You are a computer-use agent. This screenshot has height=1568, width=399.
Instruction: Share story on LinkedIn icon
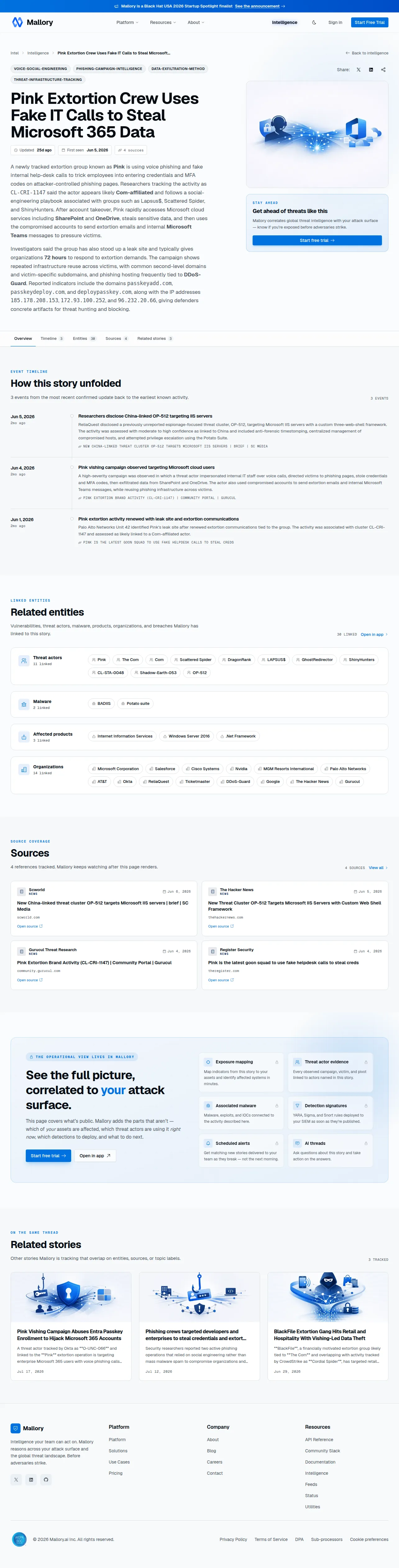(x=371, y=70)
